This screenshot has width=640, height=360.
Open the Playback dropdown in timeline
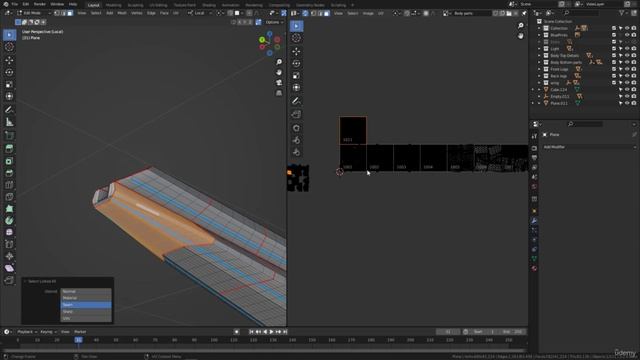tap(27, 332)
